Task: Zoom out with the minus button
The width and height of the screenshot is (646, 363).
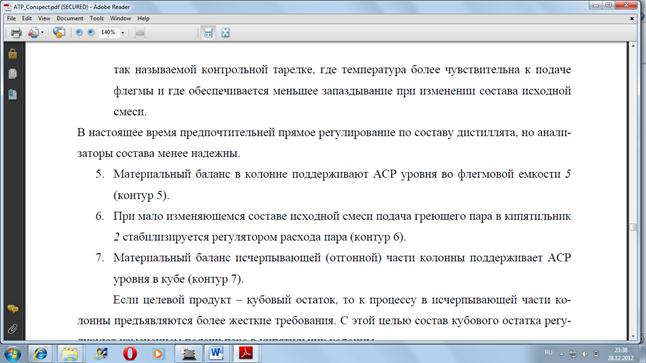Action: 79,33
